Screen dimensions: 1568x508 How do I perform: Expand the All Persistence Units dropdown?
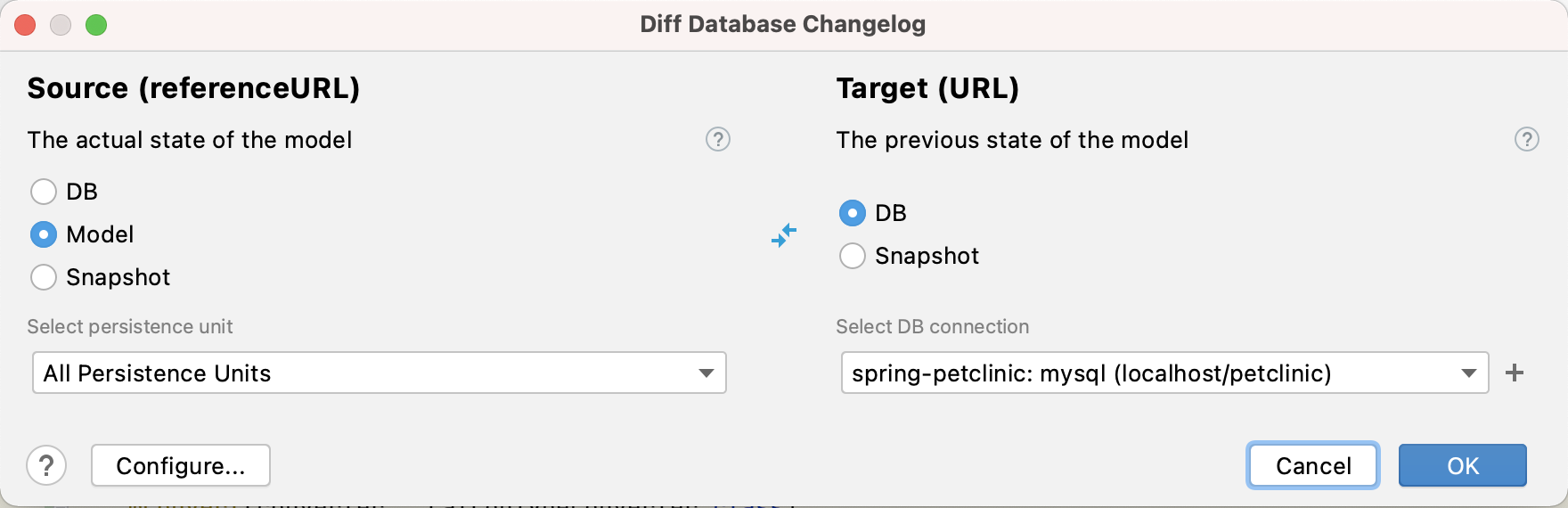tap(380, 373)
